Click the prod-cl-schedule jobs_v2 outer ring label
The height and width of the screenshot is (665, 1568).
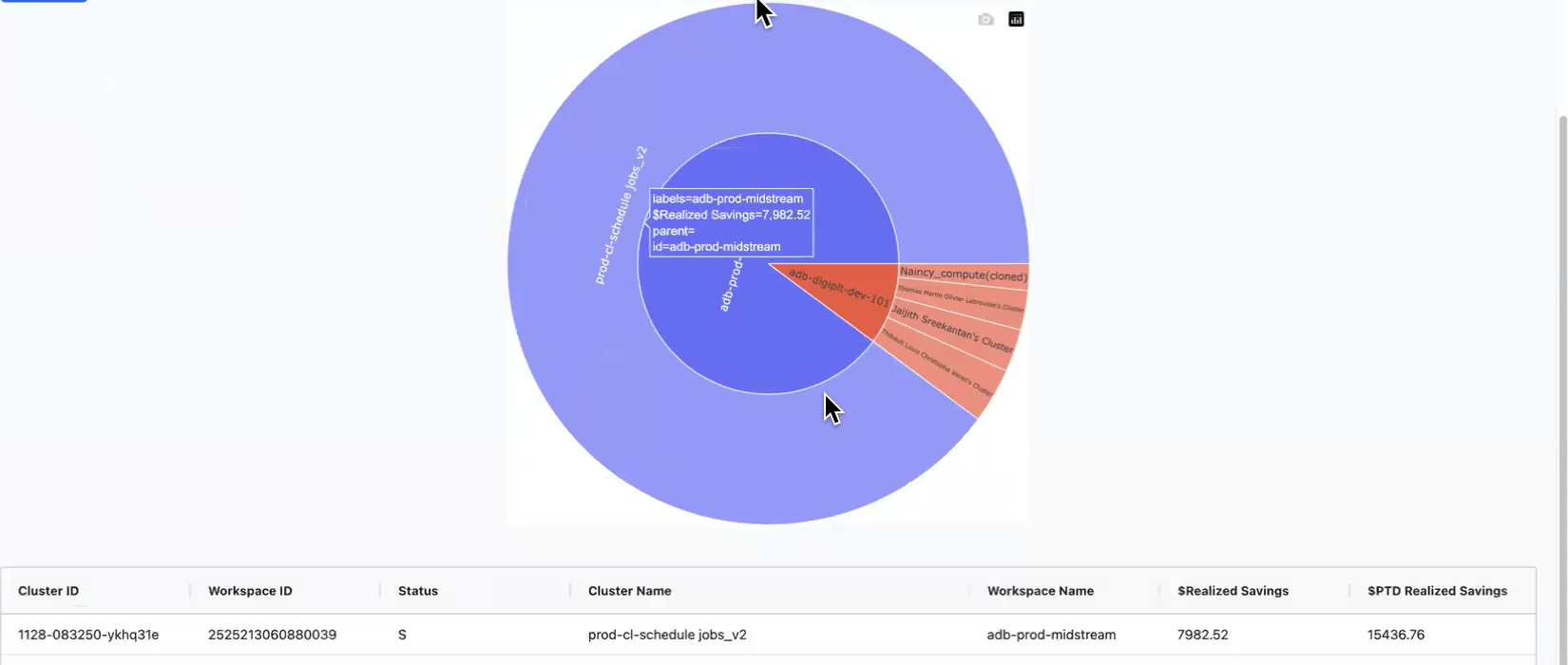(621, 215)
